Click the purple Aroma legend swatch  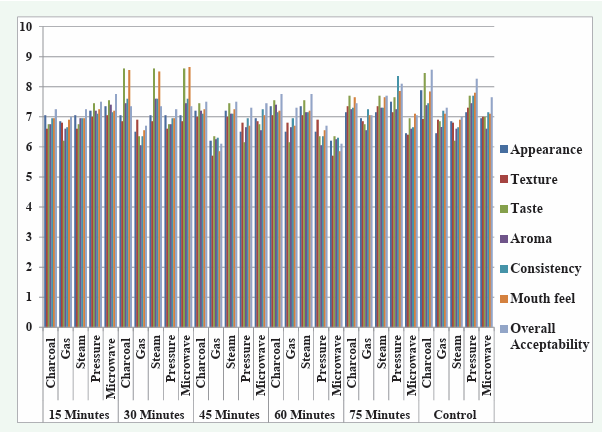[x=504, y=239]
